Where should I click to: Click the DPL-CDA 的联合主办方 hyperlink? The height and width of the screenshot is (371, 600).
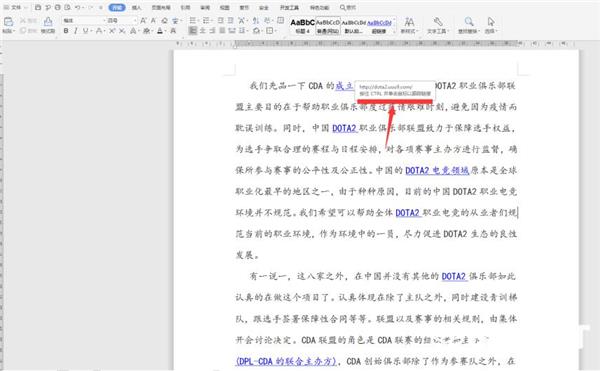point(286,361)
